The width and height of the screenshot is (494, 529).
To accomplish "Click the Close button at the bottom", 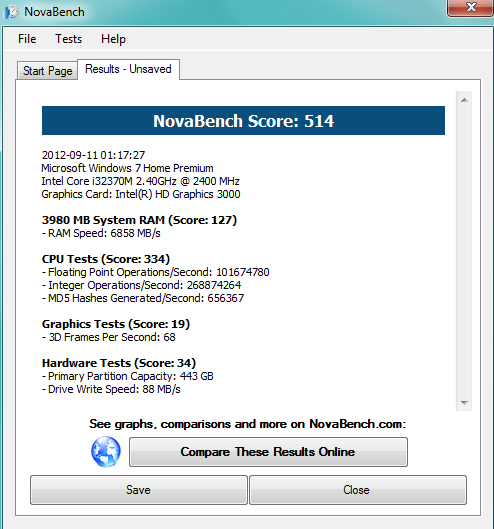I will [x=358, y=490].
